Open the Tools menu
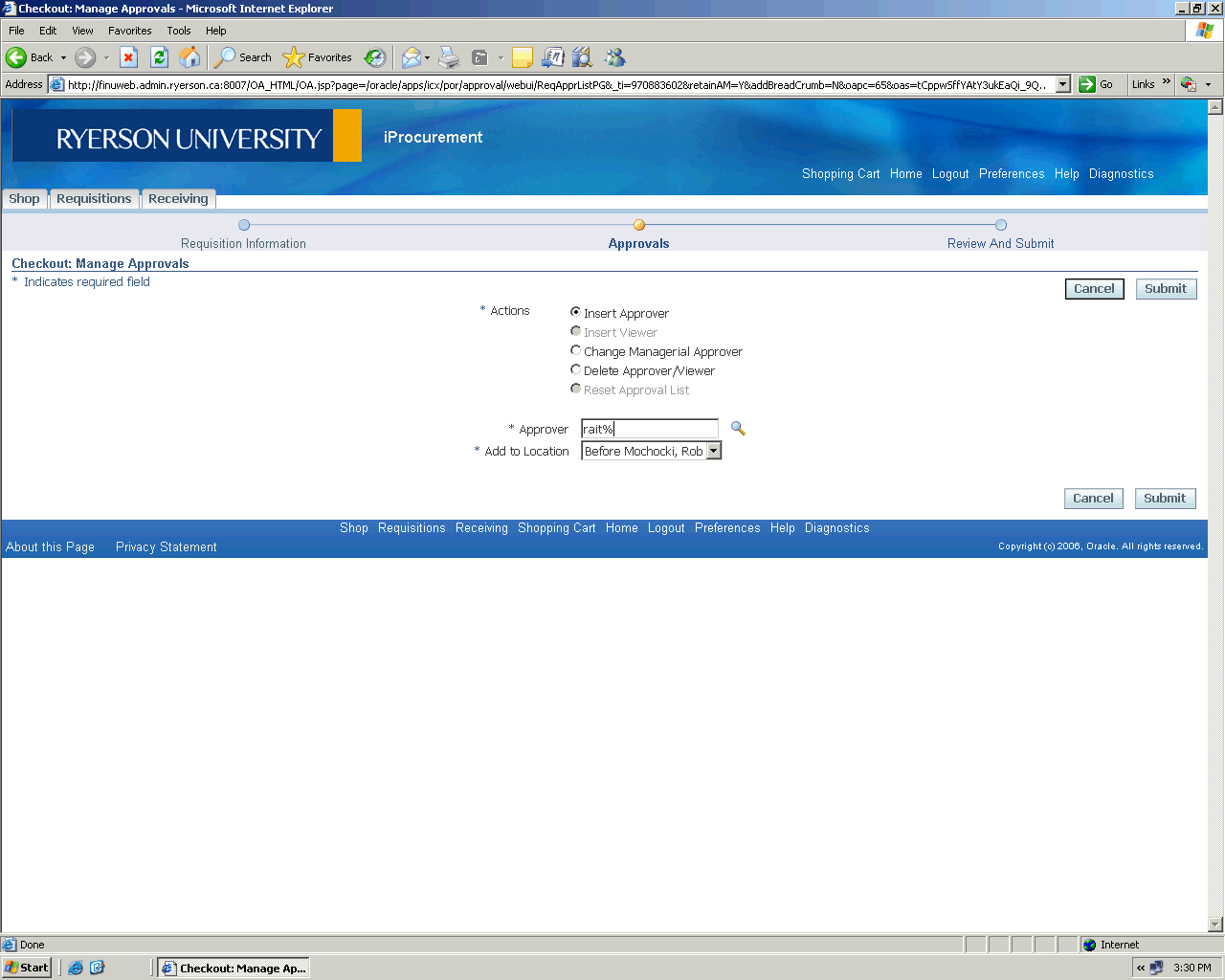This screenshot has width=1225, height=980. (178, 31)
